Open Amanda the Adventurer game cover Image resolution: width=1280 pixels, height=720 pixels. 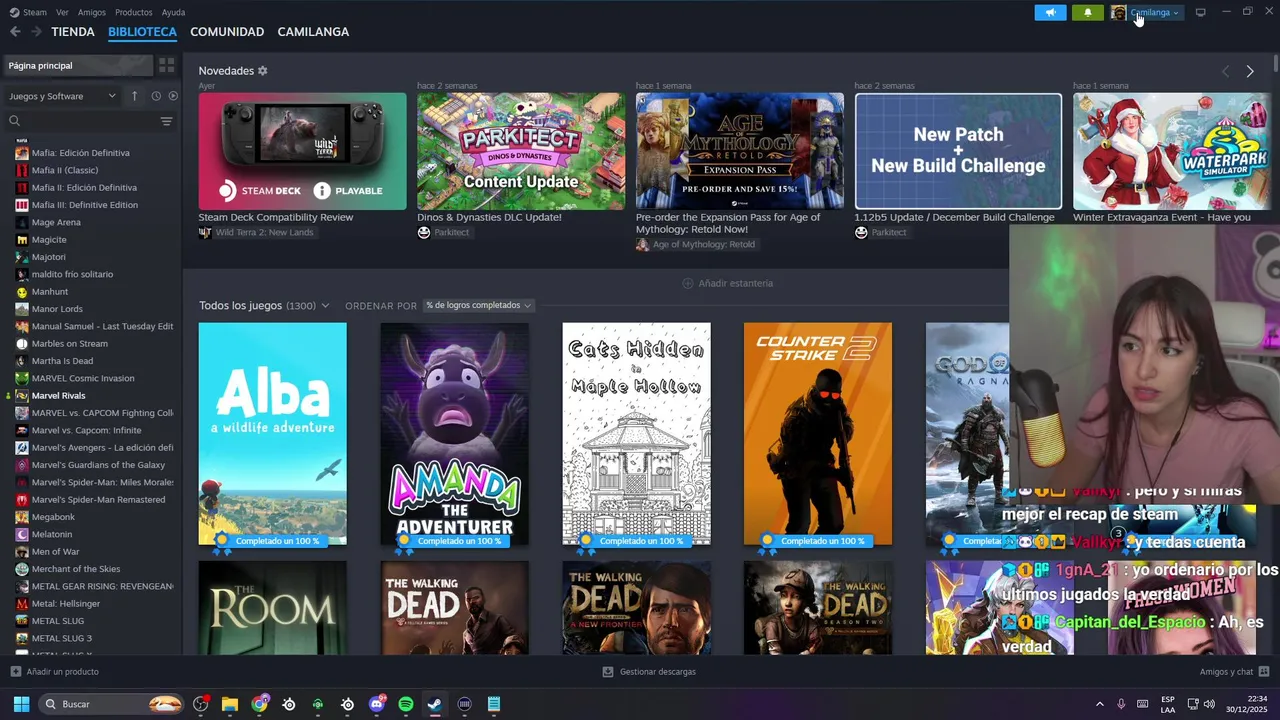click(x=454, y=434)
